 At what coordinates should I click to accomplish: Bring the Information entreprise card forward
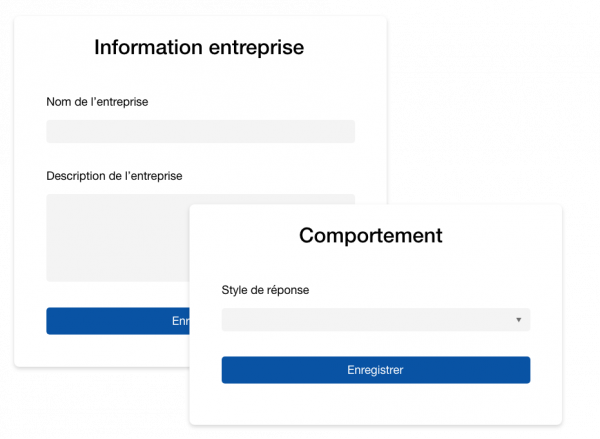click(100, 340)
